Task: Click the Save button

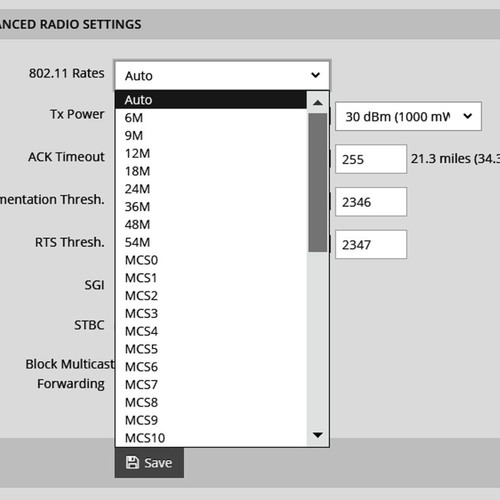Action: pyautogui.click(x=149, y=463)
